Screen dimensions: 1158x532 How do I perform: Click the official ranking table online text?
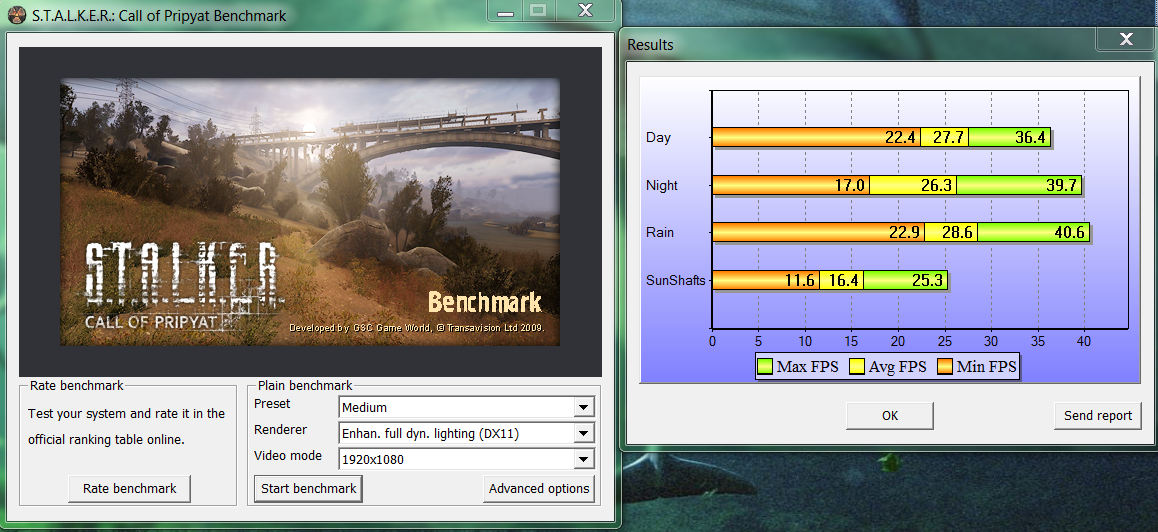pos(106,440)
